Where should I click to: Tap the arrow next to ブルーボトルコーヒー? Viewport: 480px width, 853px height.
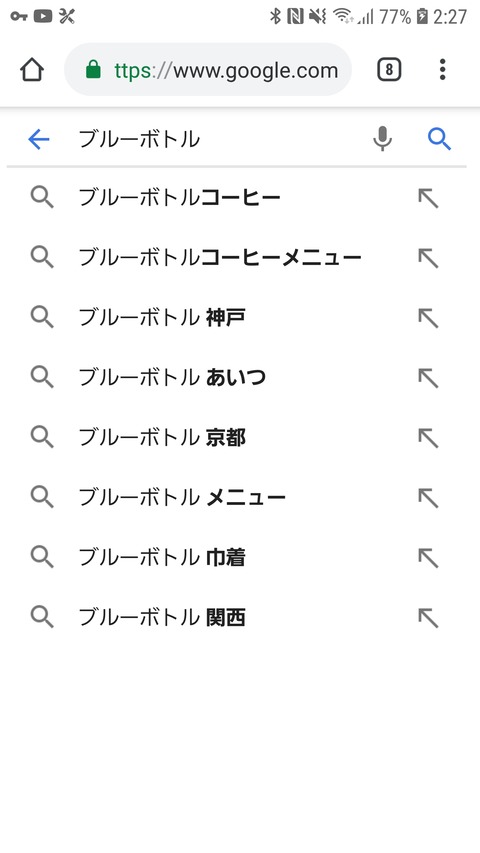[428, 198]
